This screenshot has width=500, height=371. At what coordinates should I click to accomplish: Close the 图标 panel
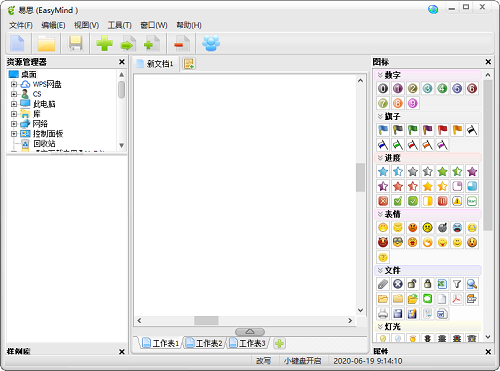(488, 62)
